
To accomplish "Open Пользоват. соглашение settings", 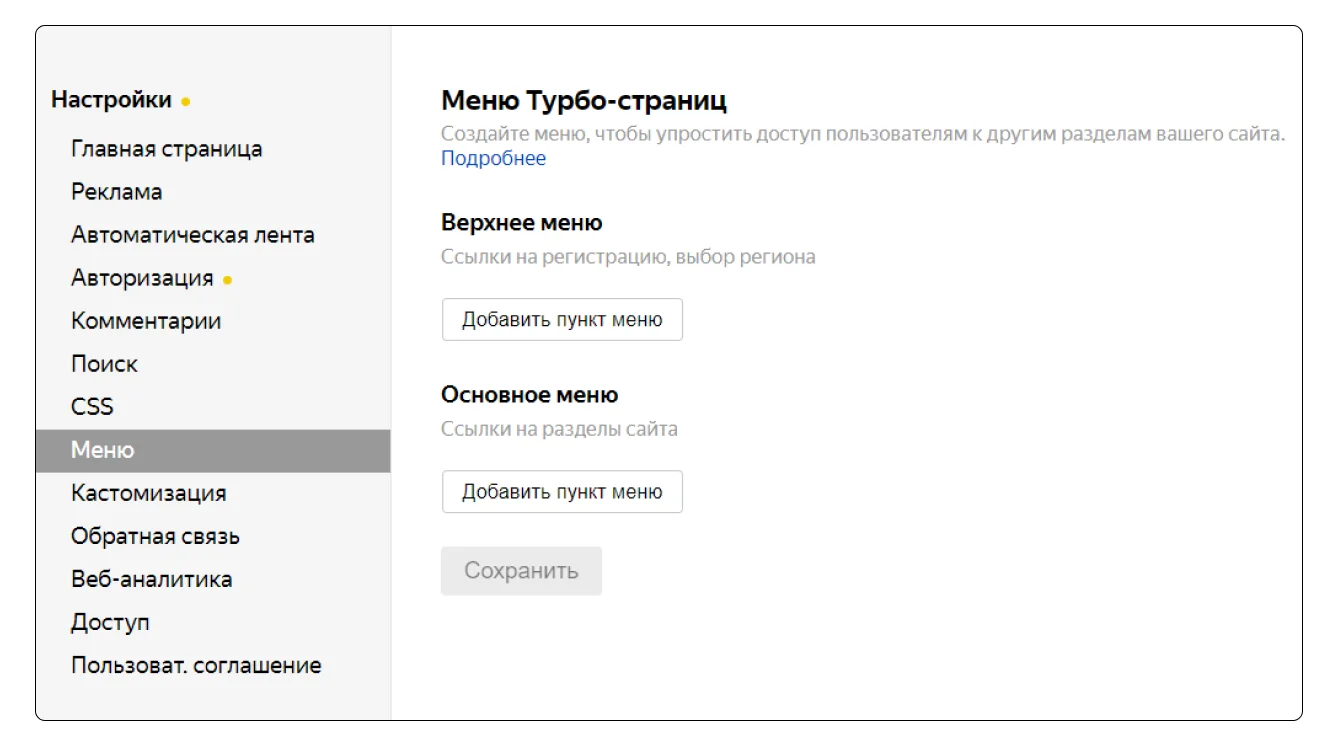I will 196,665.
